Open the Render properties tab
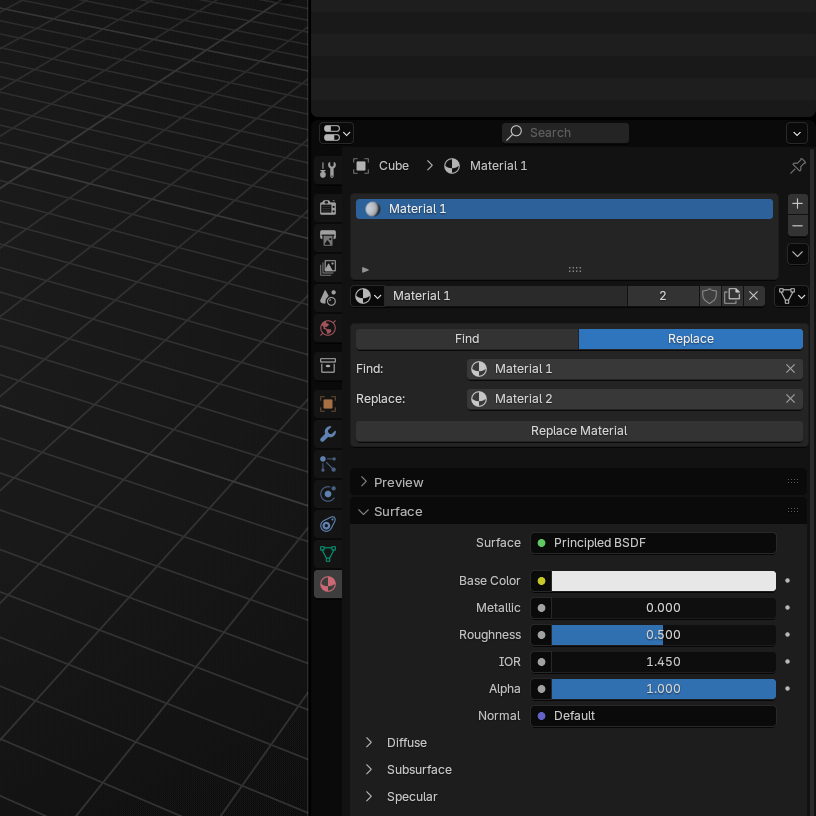 pyautogui.click(x=328, y=207)
